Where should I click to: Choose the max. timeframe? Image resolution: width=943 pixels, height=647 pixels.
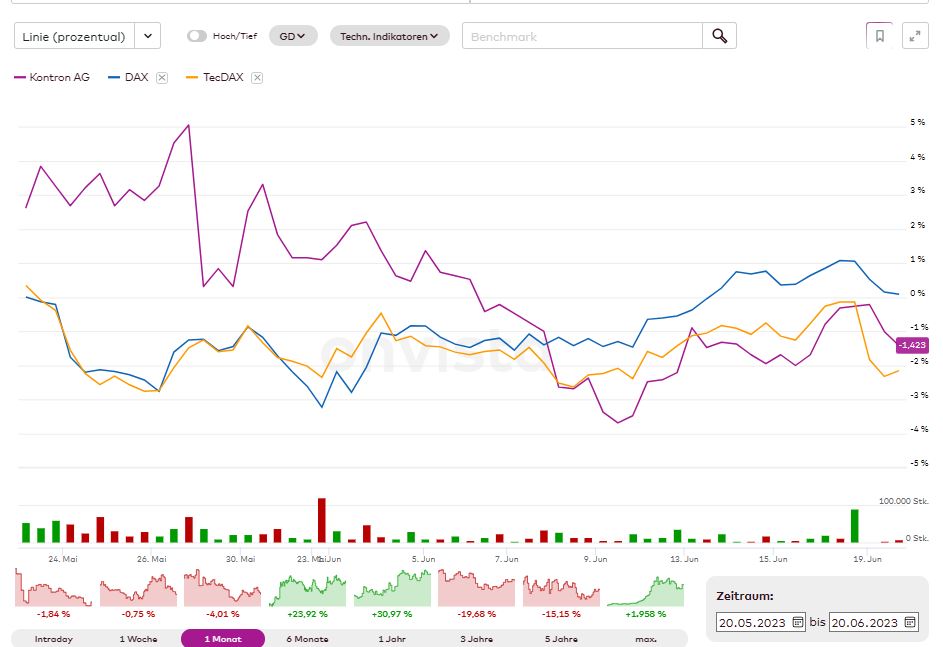(x=645, y=638)
